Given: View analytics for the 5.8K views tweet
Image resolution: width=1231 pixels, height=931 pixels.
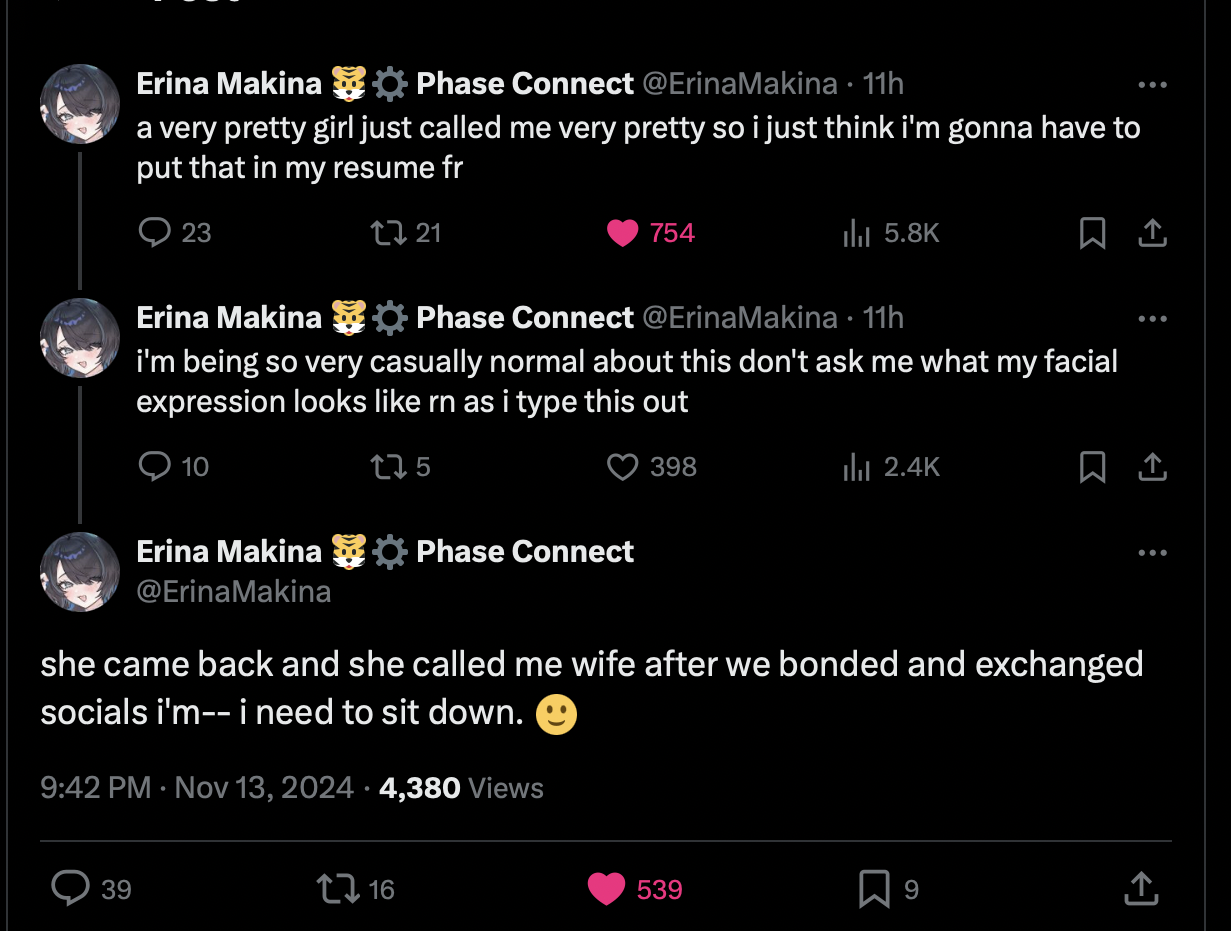Looking at the screenshot, I should (856, 233).
